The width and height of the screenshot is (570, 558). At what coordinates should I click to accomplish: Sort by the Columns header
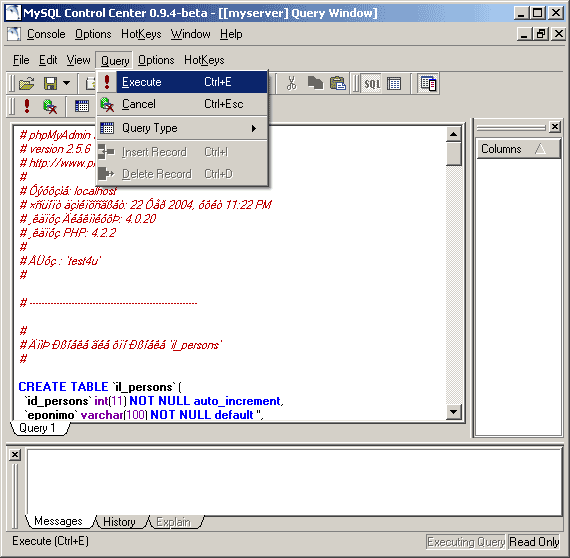click(518, 149)
